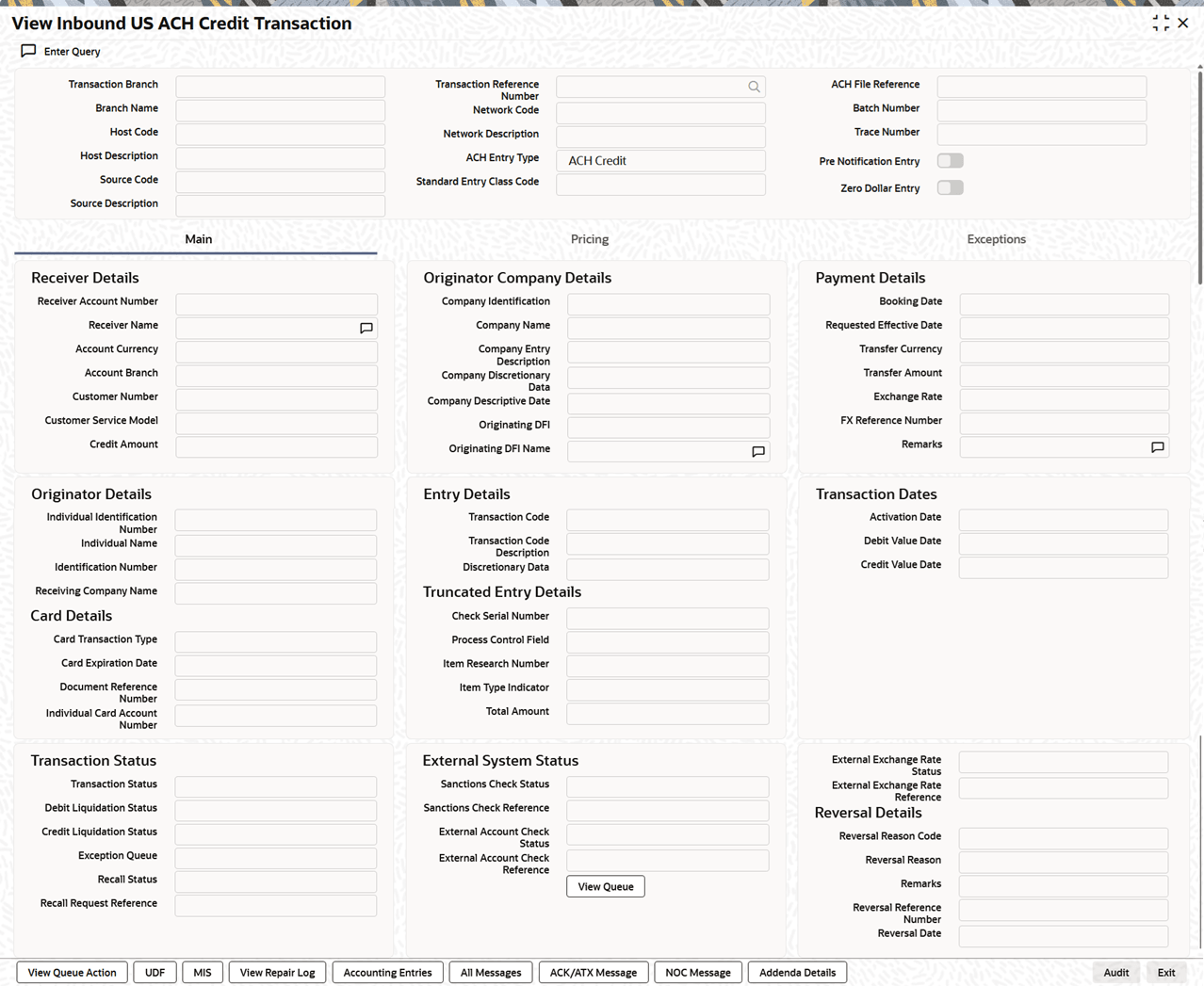Click the Company Name field
Screen dimensions: 1204x986
[668, 327]
